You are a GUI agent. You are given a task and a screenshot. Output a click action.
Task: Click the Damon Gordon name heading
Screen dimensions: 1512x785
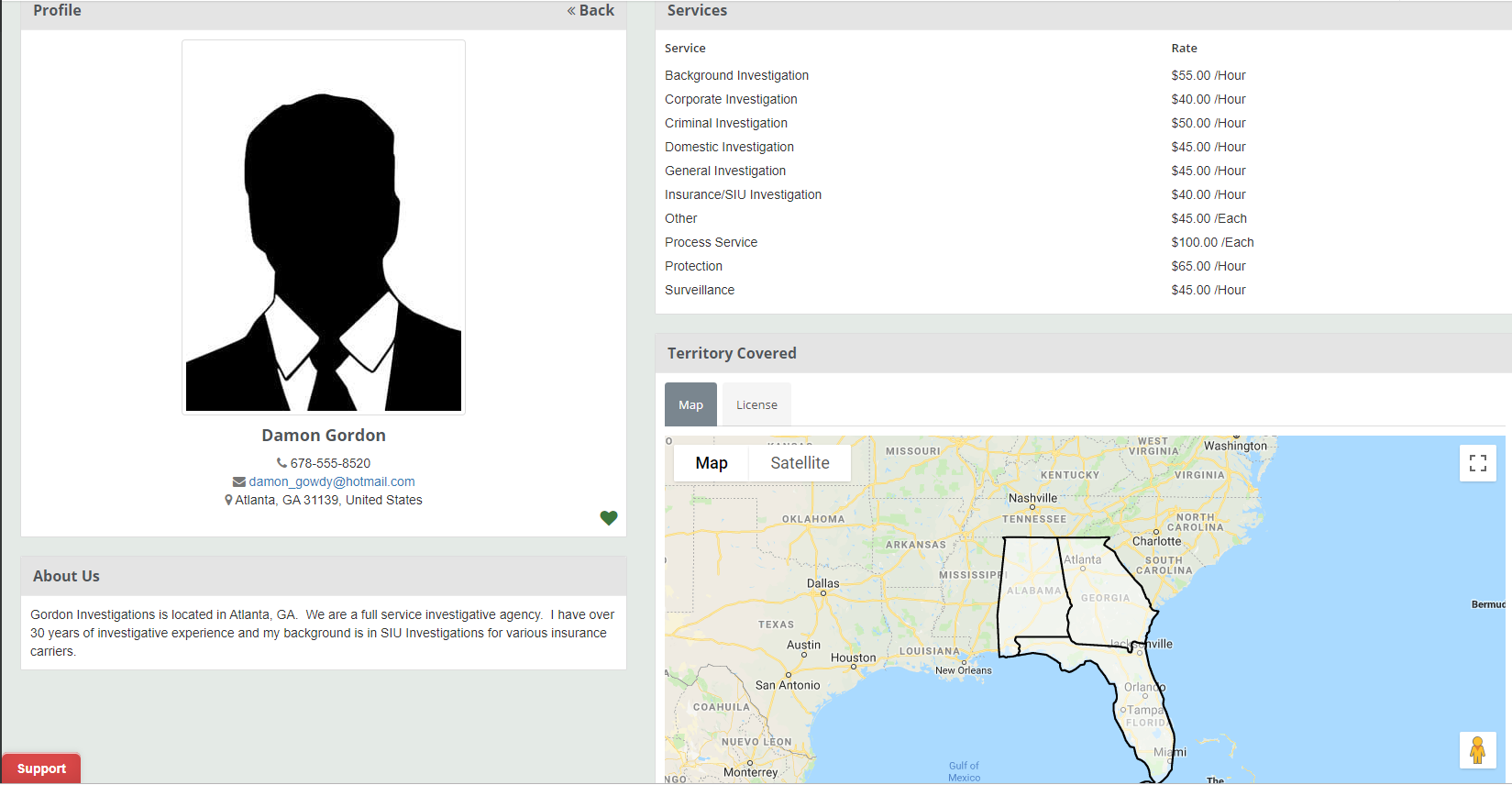point(324,436)
